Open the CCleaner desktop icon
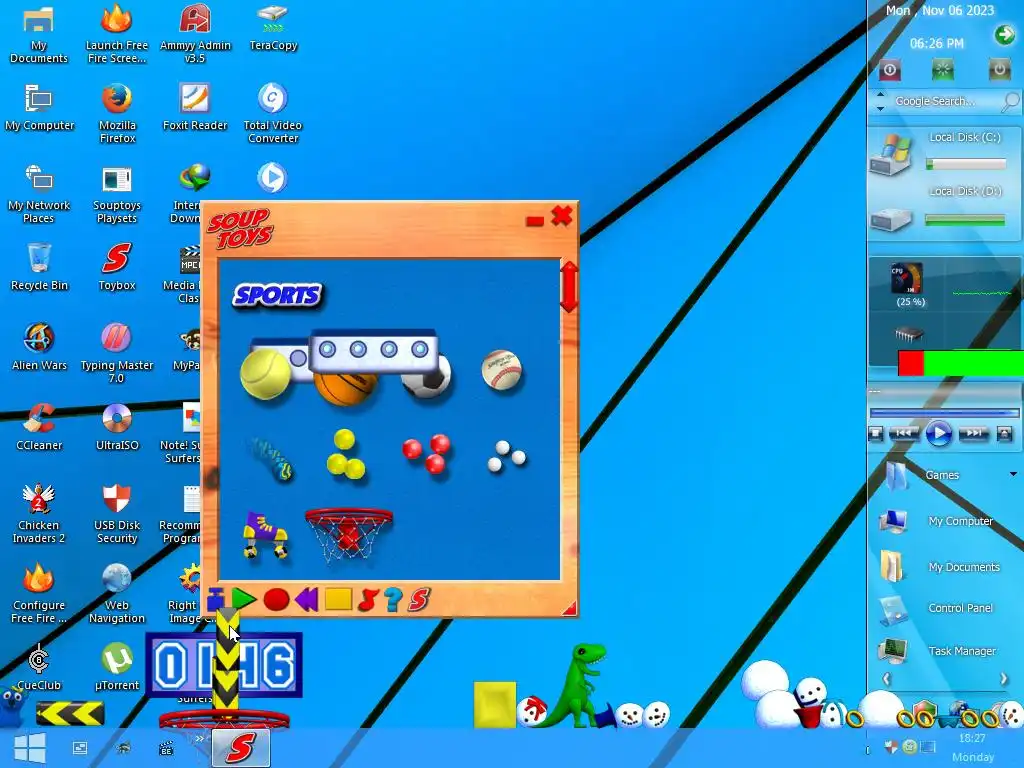The image size is (1024, 768). point(39,427)
